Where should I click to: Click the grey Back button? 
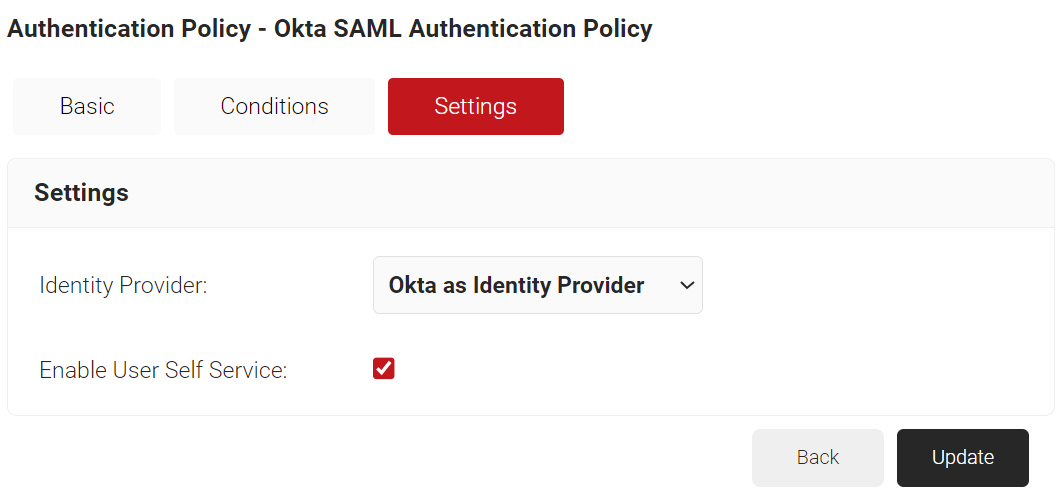[818, 457]
